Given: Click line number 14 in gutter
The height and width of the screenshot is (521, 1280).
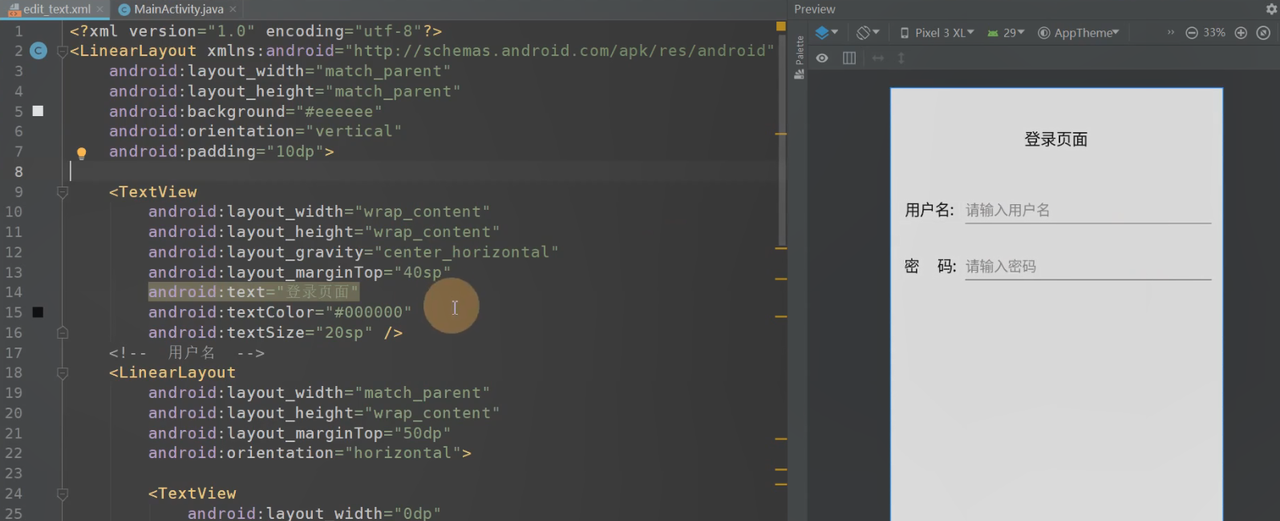Looking at the screenshot, I should click(14, 292).
